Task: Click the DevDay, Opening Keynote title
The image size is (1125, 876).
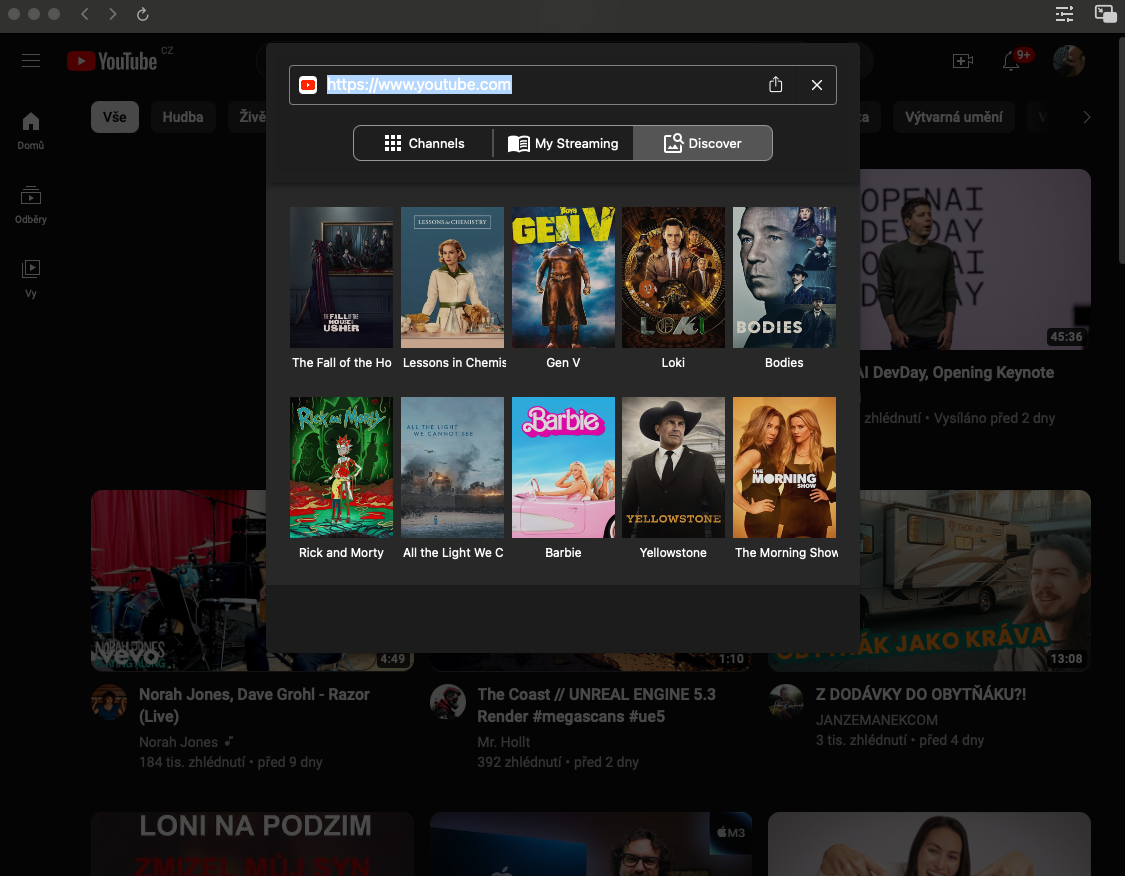Action: click(957, 372)
